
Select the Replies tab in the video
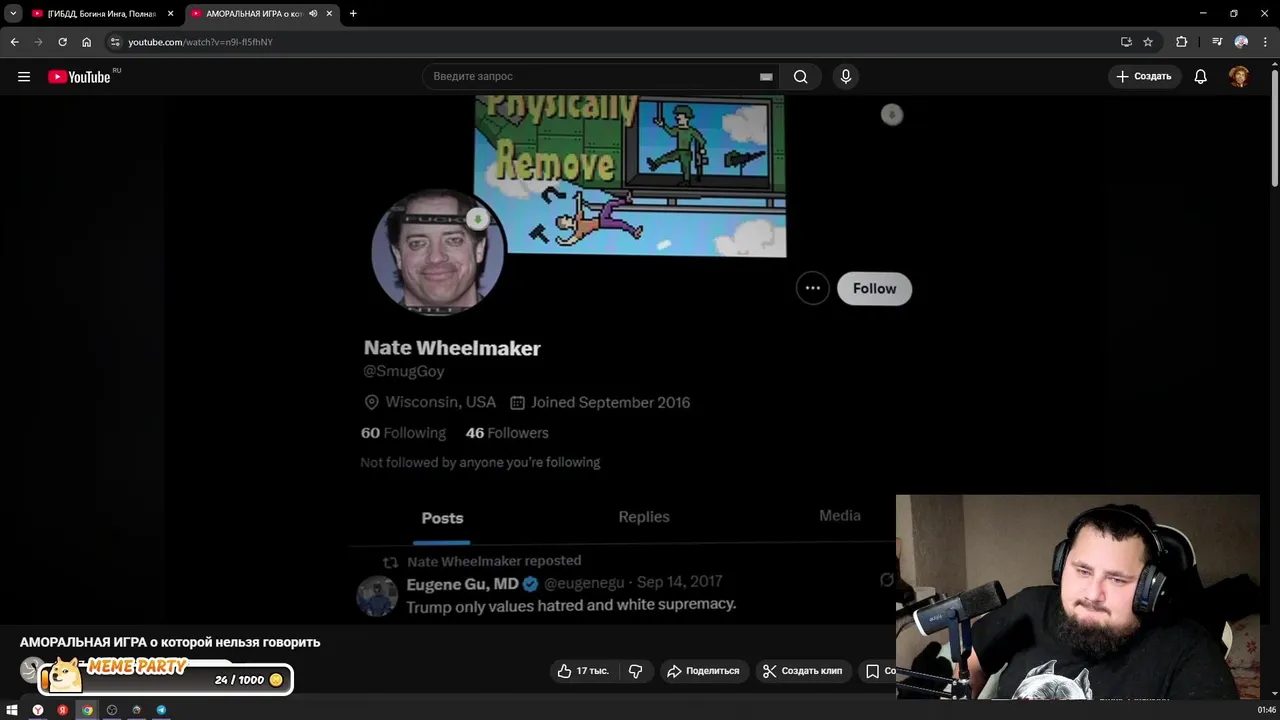pyautogui.click(x=644, y=517)
